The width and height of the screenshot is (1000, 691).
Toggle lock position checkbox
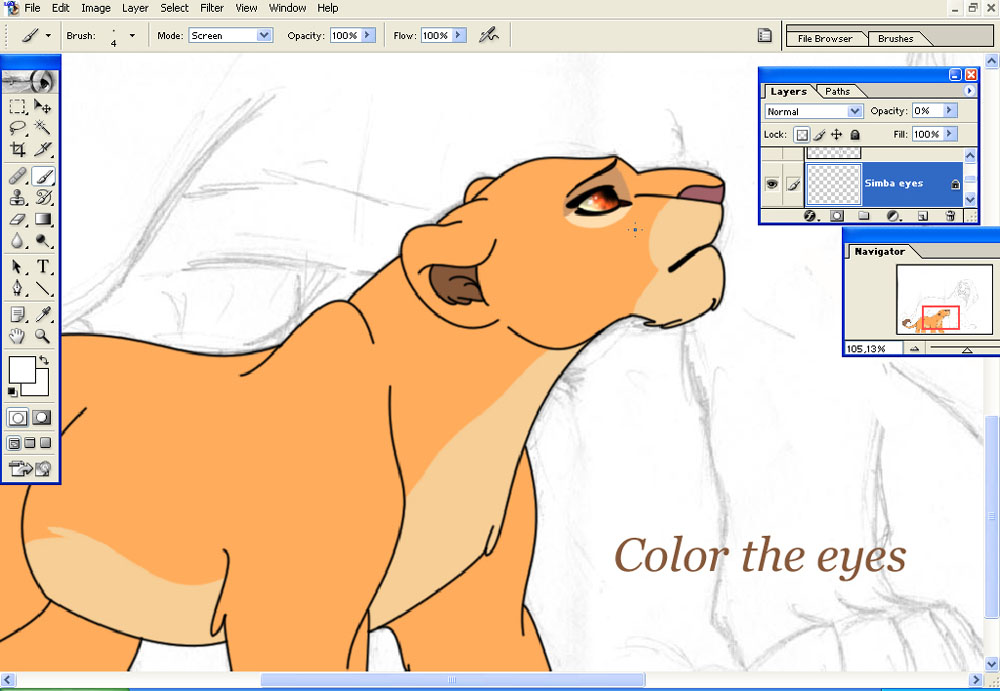837,135
